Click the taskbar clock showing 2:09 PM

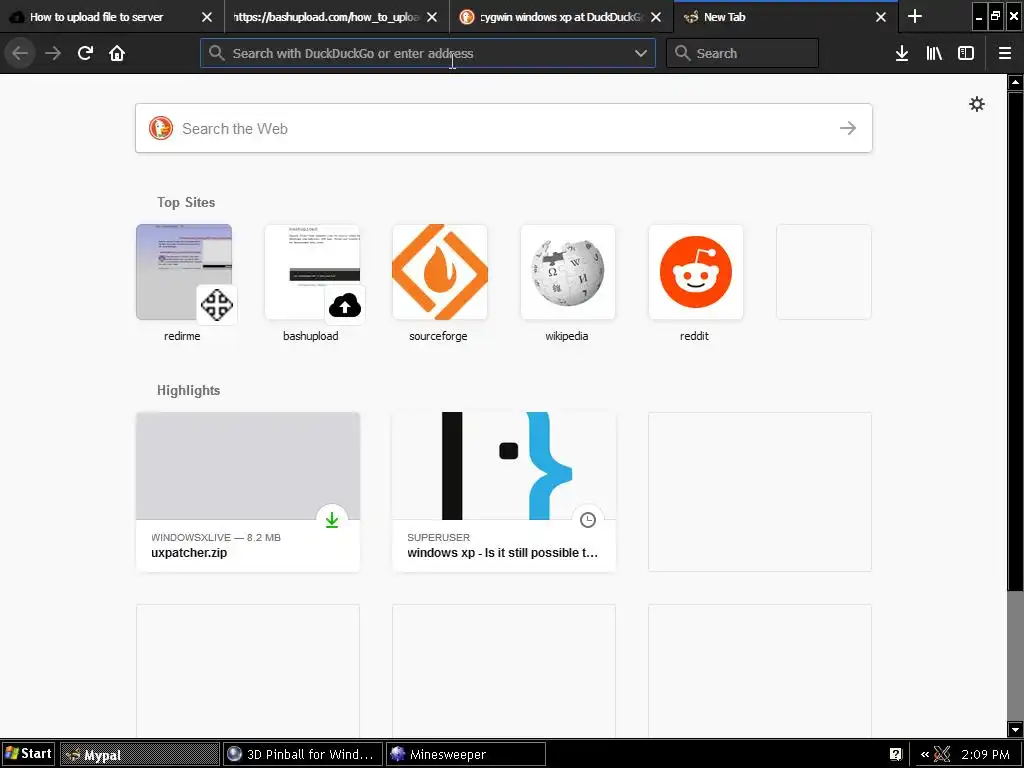point(985,754)
